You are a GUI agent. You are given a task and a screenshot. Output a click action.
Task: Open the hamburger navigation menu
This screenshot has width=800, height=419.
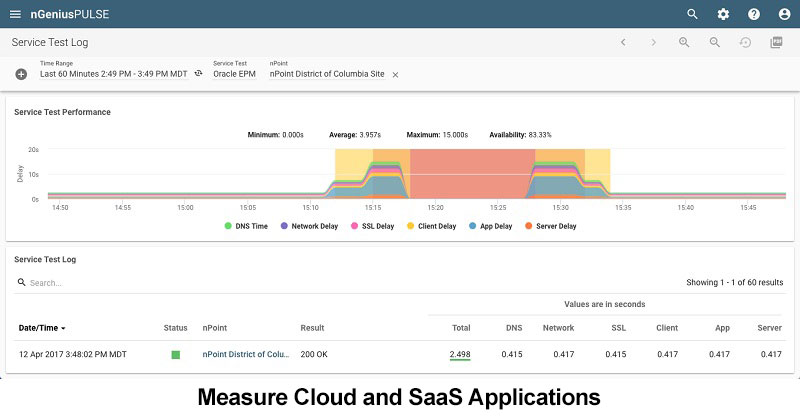15,14
